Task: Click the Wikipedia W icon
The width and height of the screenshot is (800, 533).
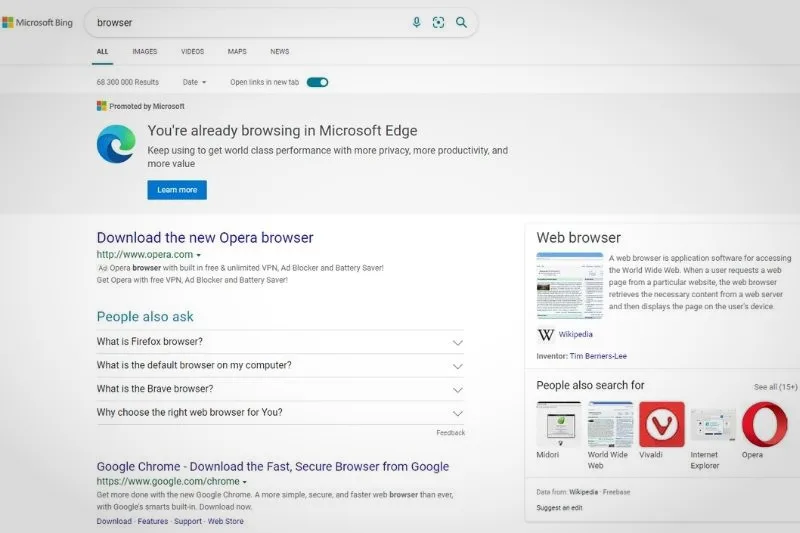Action: point(545,335)
